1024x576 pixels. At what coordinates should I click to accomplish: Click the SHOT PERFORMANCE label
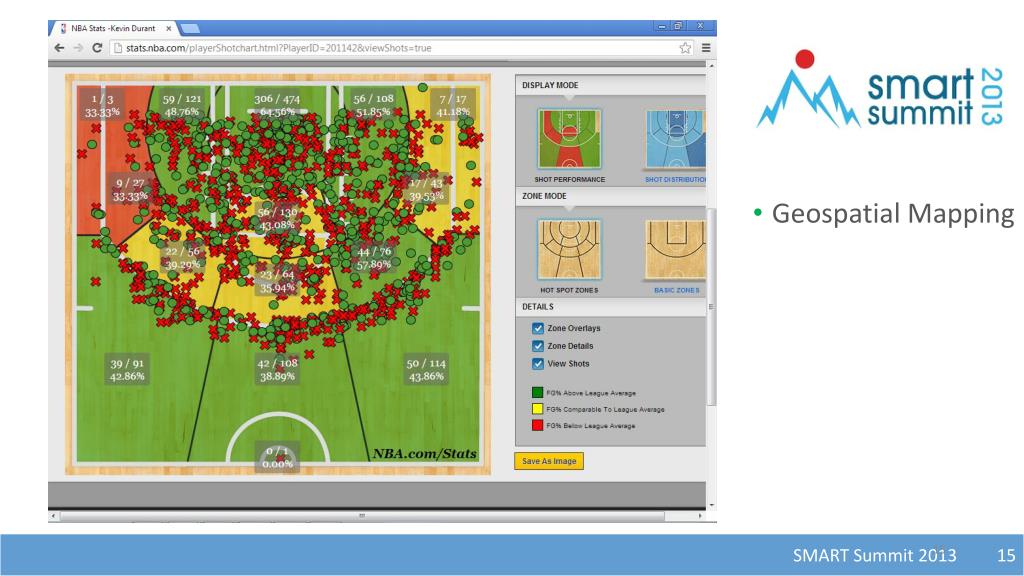click(569, 180)
